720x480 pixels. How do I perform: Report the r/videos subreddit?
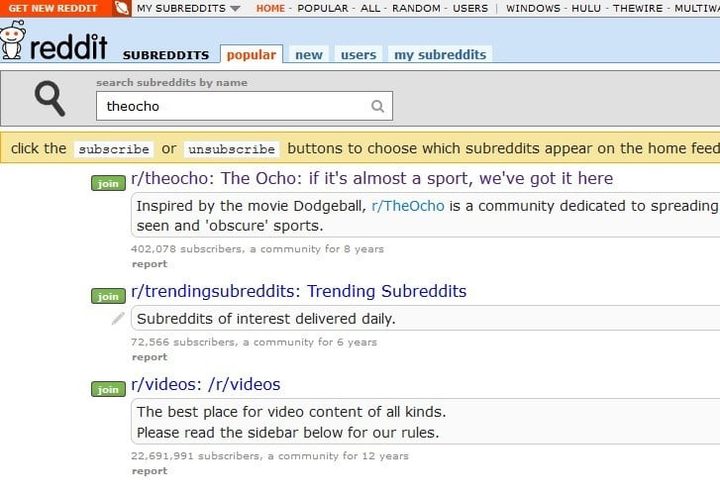pyautogui.click(x=149, y=471)
